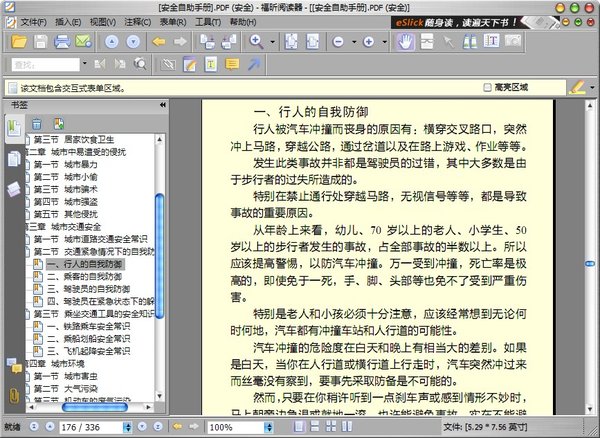Open the Pages thumbnail panel icon
Screen dimensions: 600x438
pos(14,158)
